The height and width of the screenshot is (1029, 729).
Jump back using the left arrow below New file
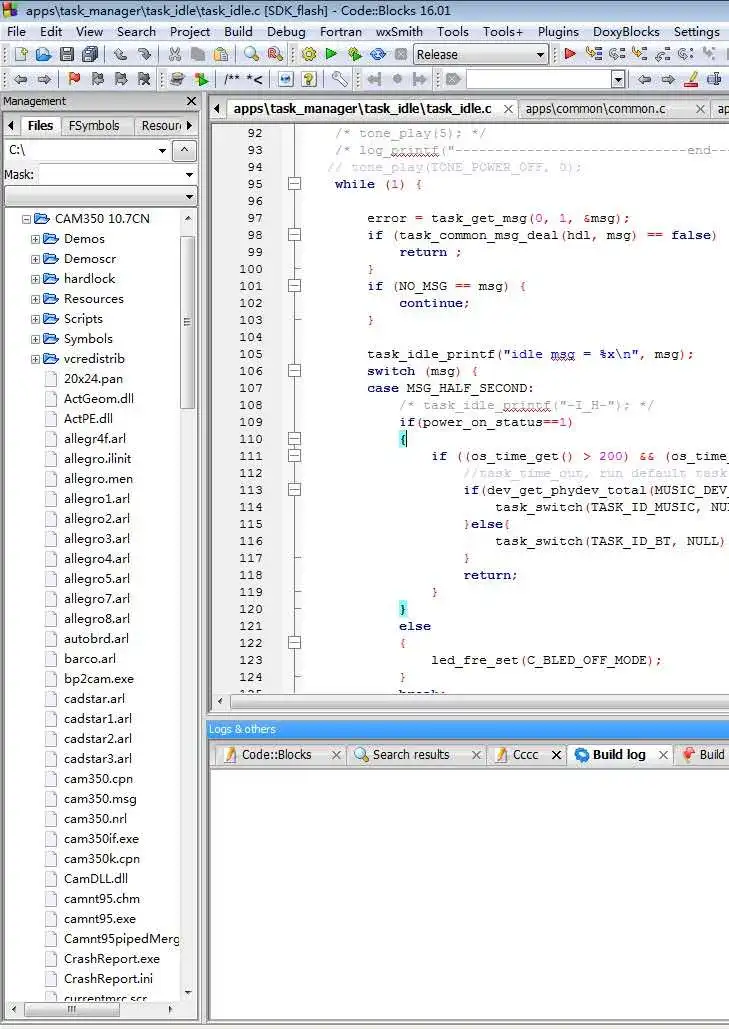[20, 79]
